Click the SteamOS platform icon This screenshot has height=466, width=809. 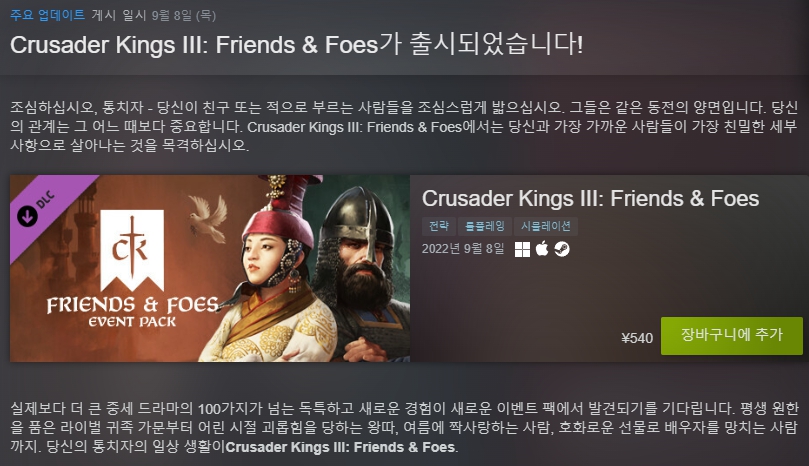point(561,249)
